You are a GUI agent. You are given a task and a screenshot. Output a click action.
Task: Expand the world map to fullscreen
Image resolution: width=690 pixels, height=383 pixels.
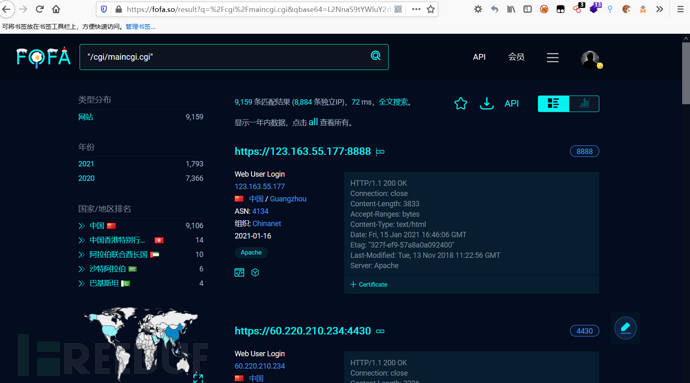point(198,378)
